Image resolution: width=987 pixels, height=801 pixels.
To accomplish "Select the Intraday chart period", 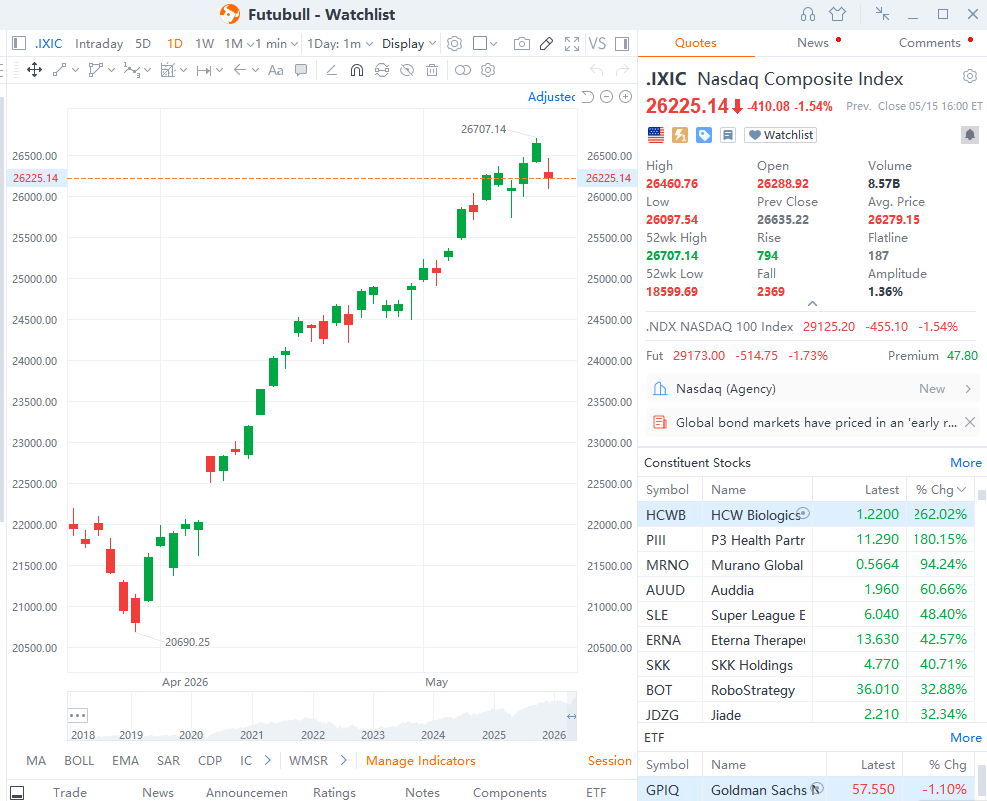I will [99, 43].
